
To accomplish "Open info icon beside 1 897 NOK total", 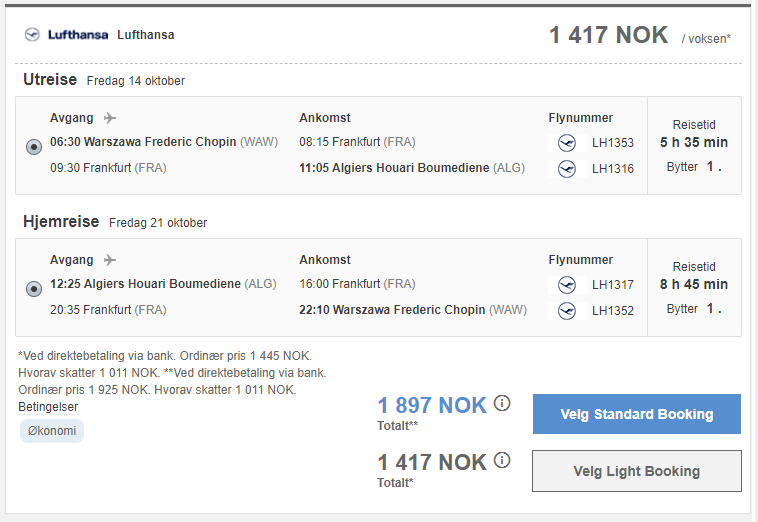I will [x=502, y=403].
